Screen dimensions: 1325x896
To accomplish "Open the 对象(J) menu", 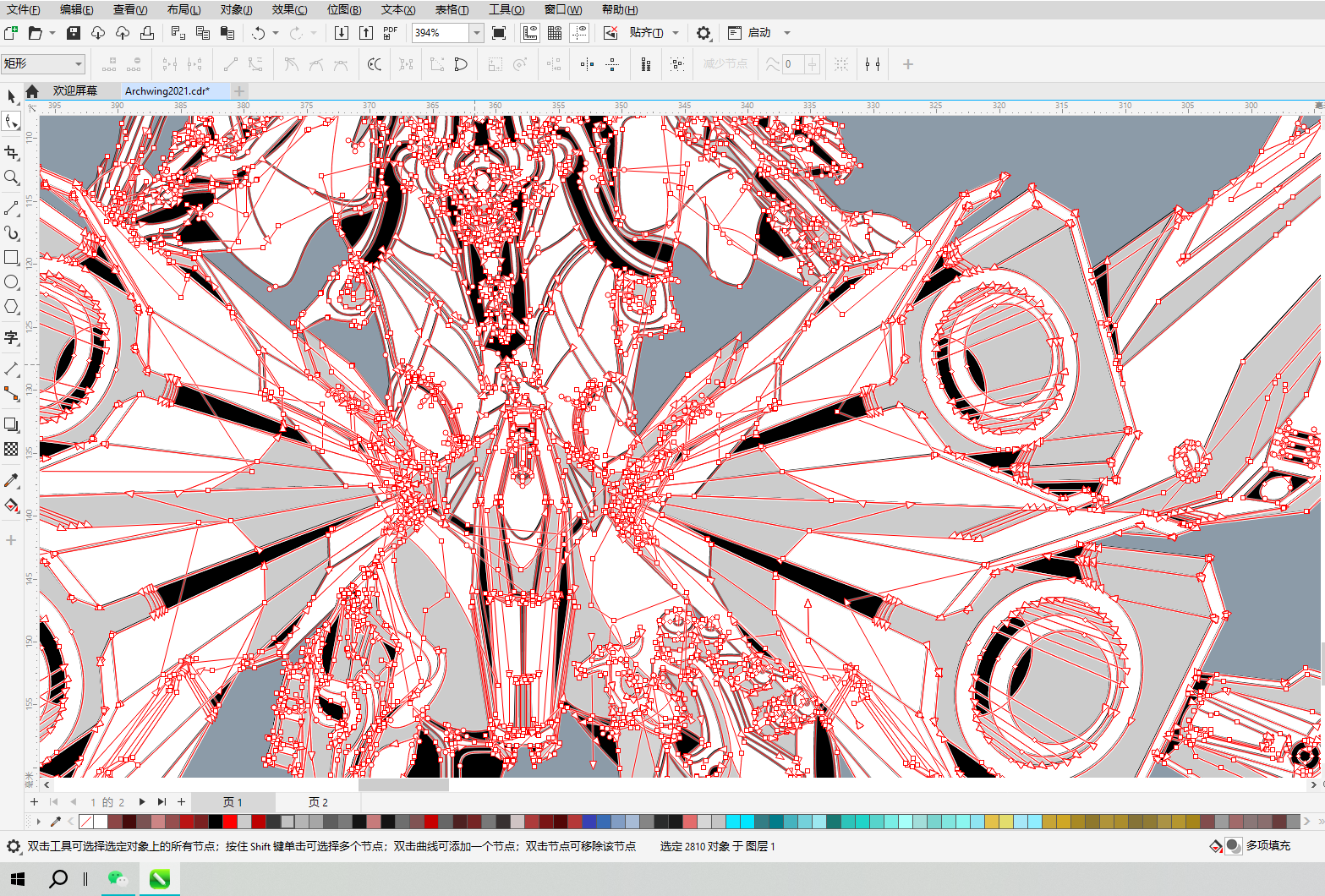I will [x=236, y=9].
